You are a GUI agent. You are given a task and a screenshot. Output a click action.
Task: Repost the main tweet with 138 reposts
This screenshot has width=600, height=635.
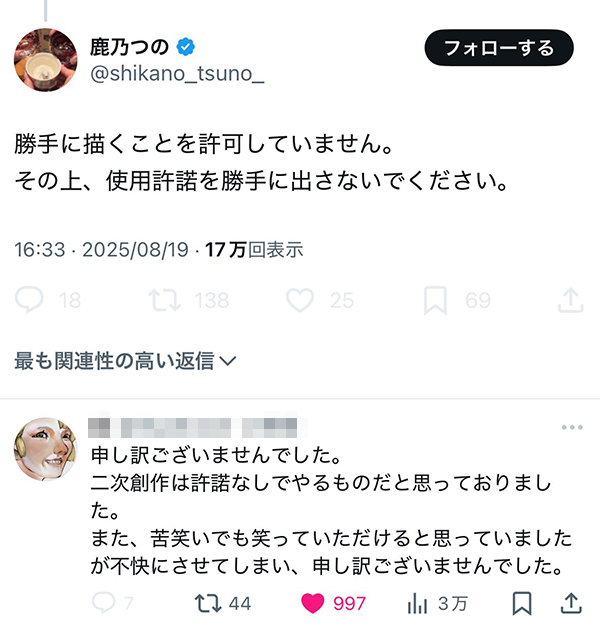pyautogui.click(x=160, y=300)
